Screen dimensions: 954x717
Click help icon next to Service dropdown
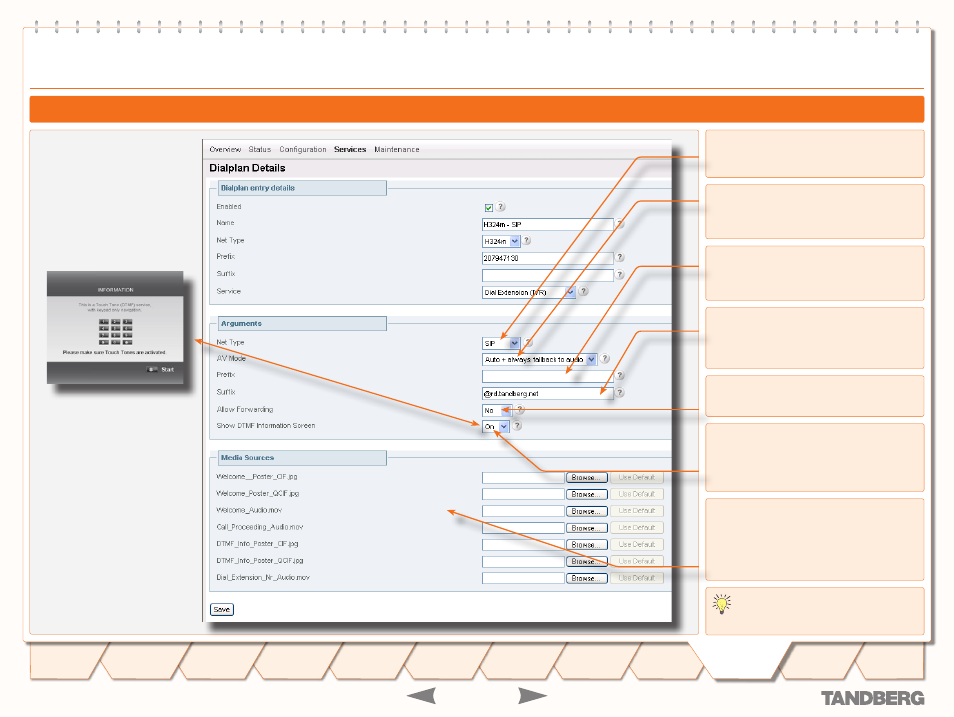[583, 292]
